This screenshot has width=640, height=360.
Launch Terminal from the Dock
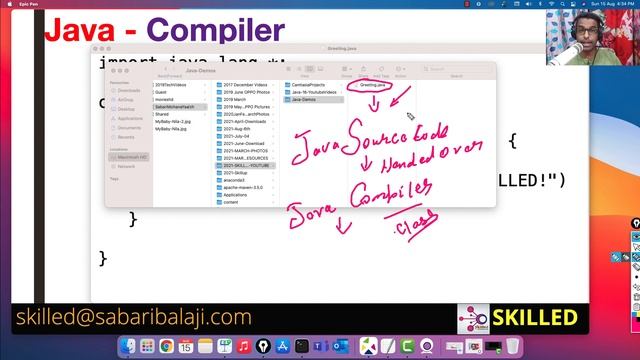click(302, 346)
